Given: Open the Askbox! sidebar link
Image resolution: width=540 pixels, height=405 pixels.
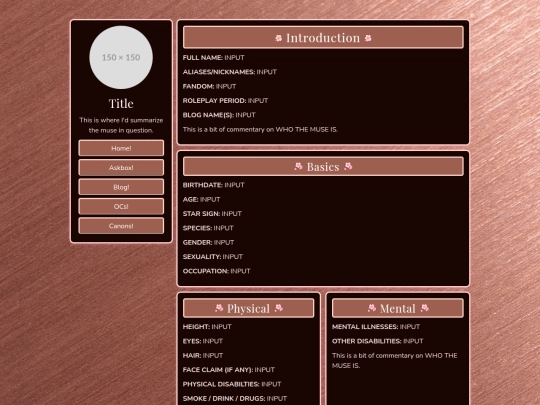Looking at the screenshot, I should point(121,167).
